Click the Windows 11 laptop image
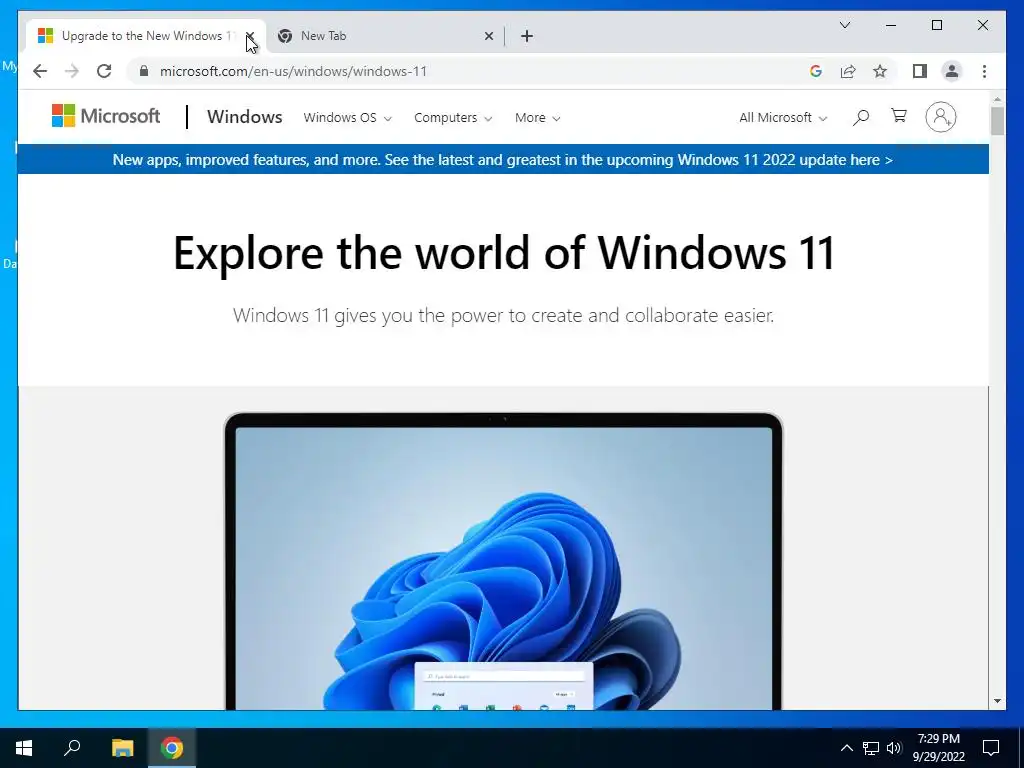The width and height of the screenshot is (1024, 768). pos(503,561)
